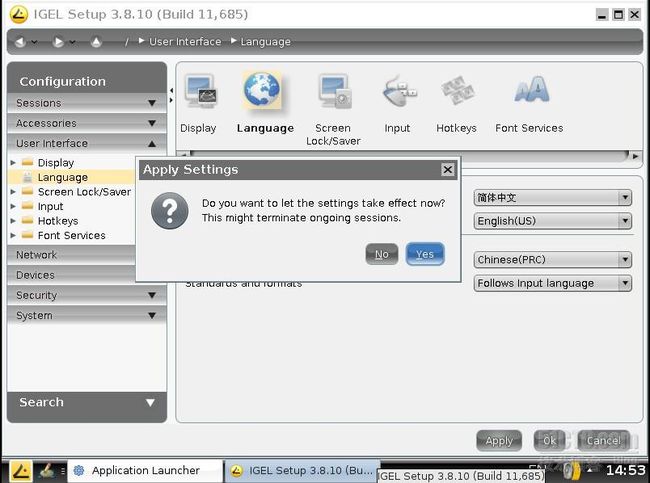Open the Font Services icon
Image resolution: width=650 pixels, height=483 pixels.
(532, 89)
